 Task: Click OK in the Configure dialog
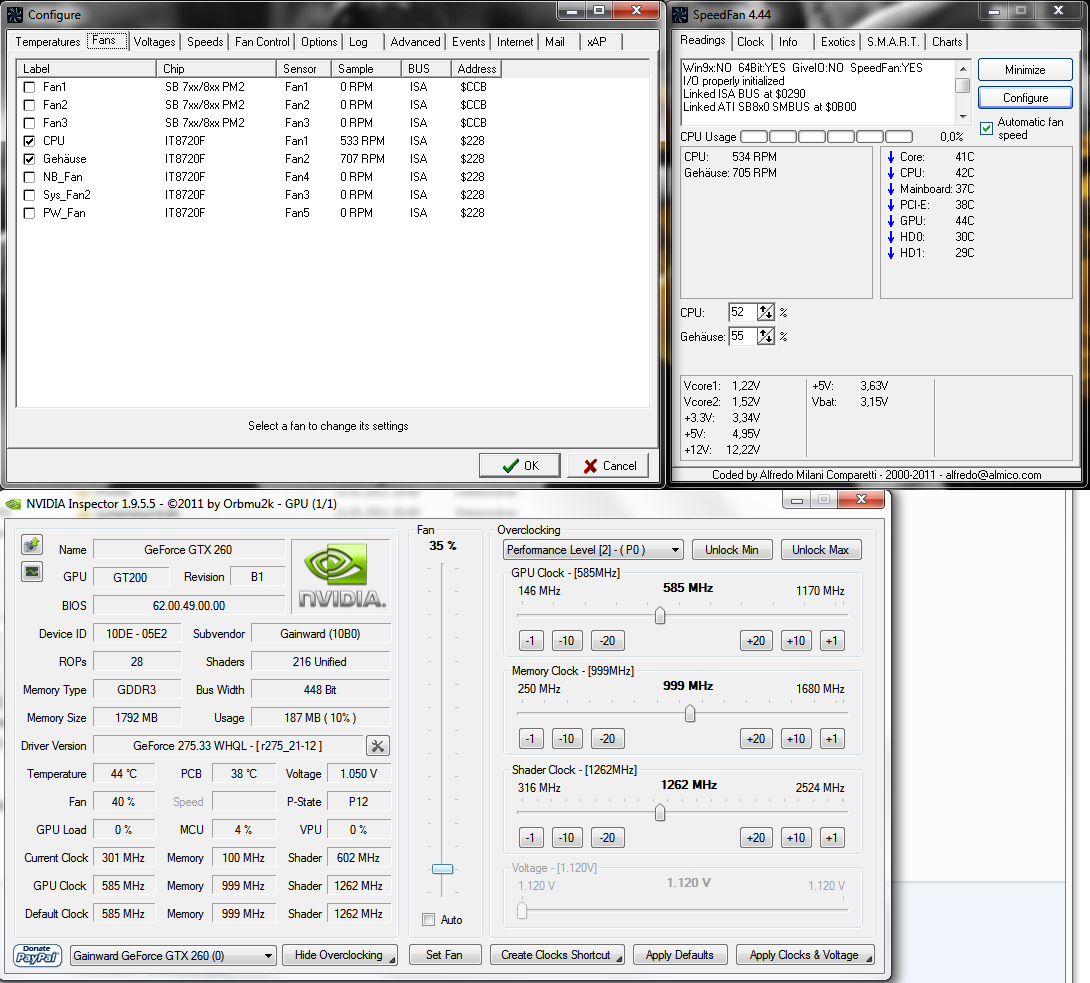[x=519, y=466]
